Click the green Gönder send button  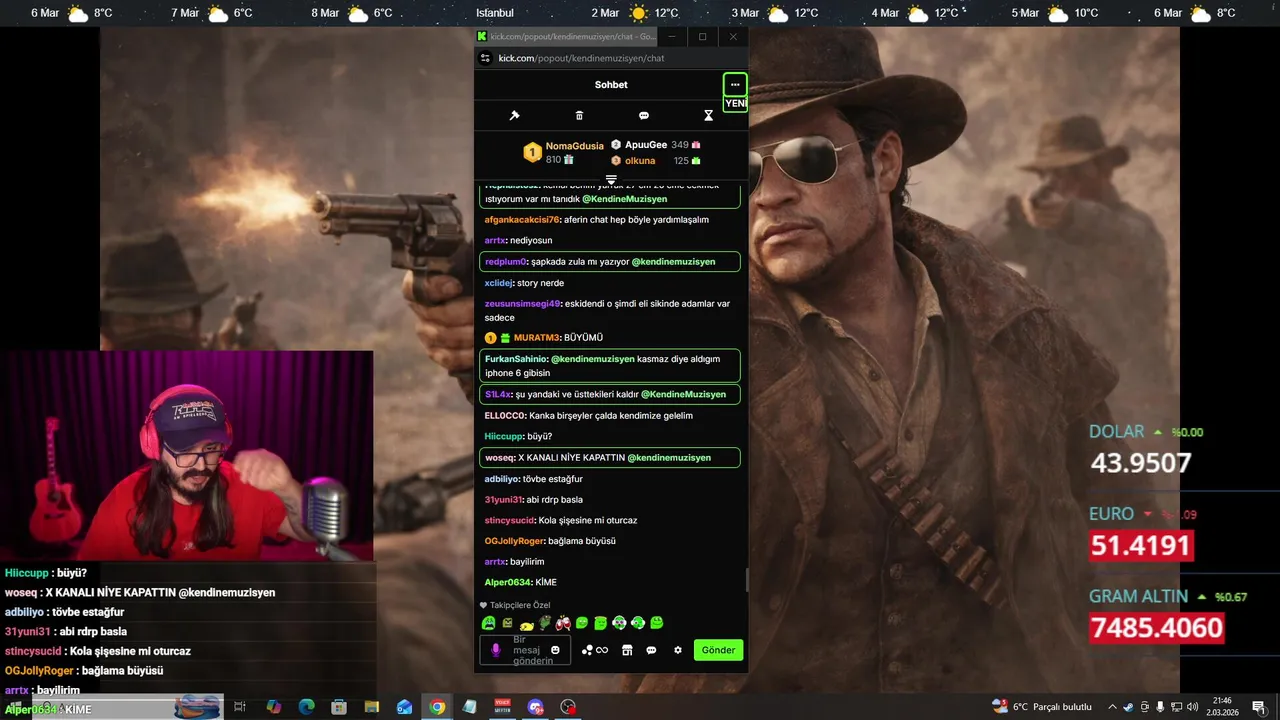718,650
